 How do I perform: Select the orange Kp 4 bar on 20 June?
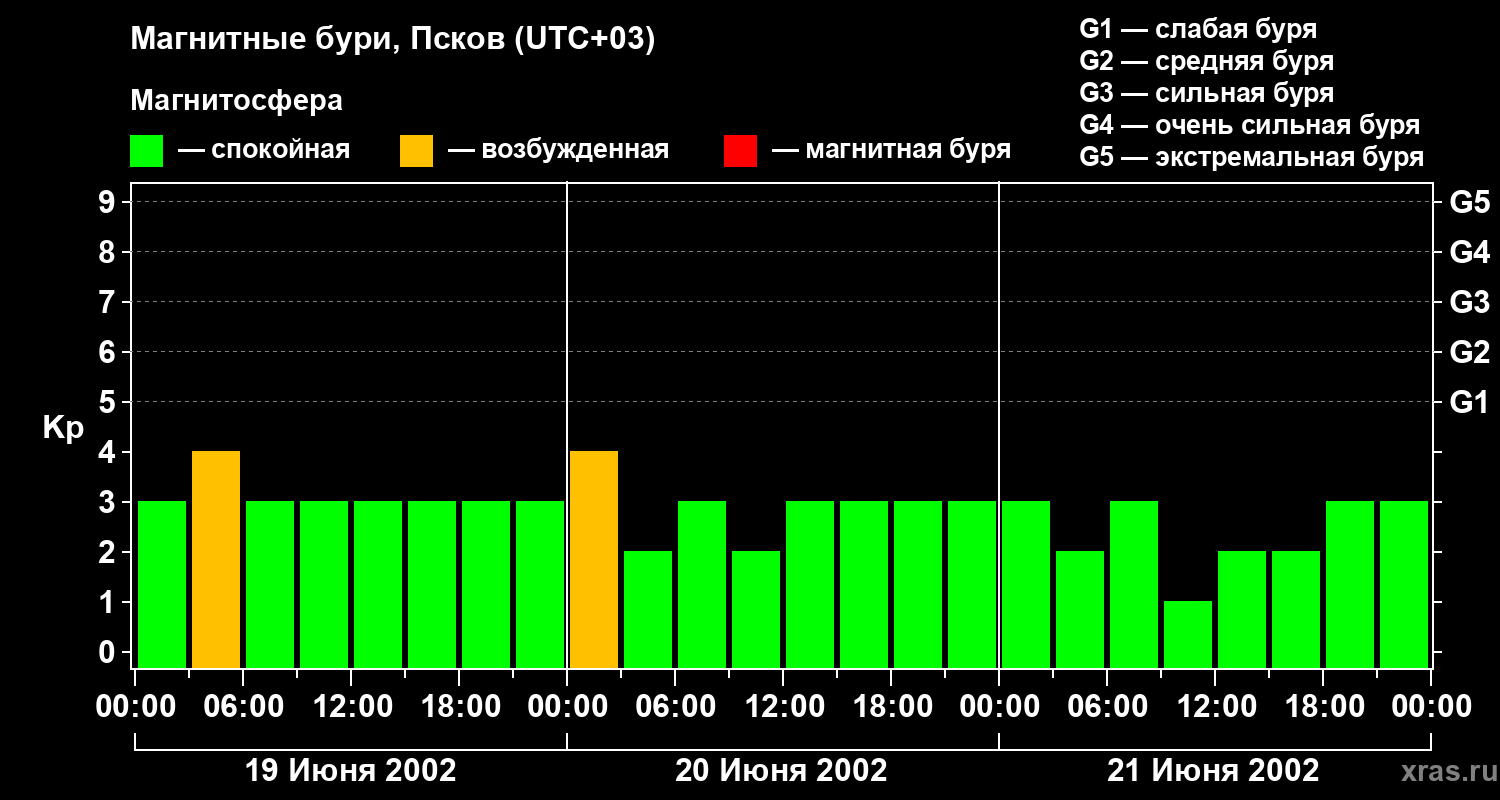tap(594, 560)
